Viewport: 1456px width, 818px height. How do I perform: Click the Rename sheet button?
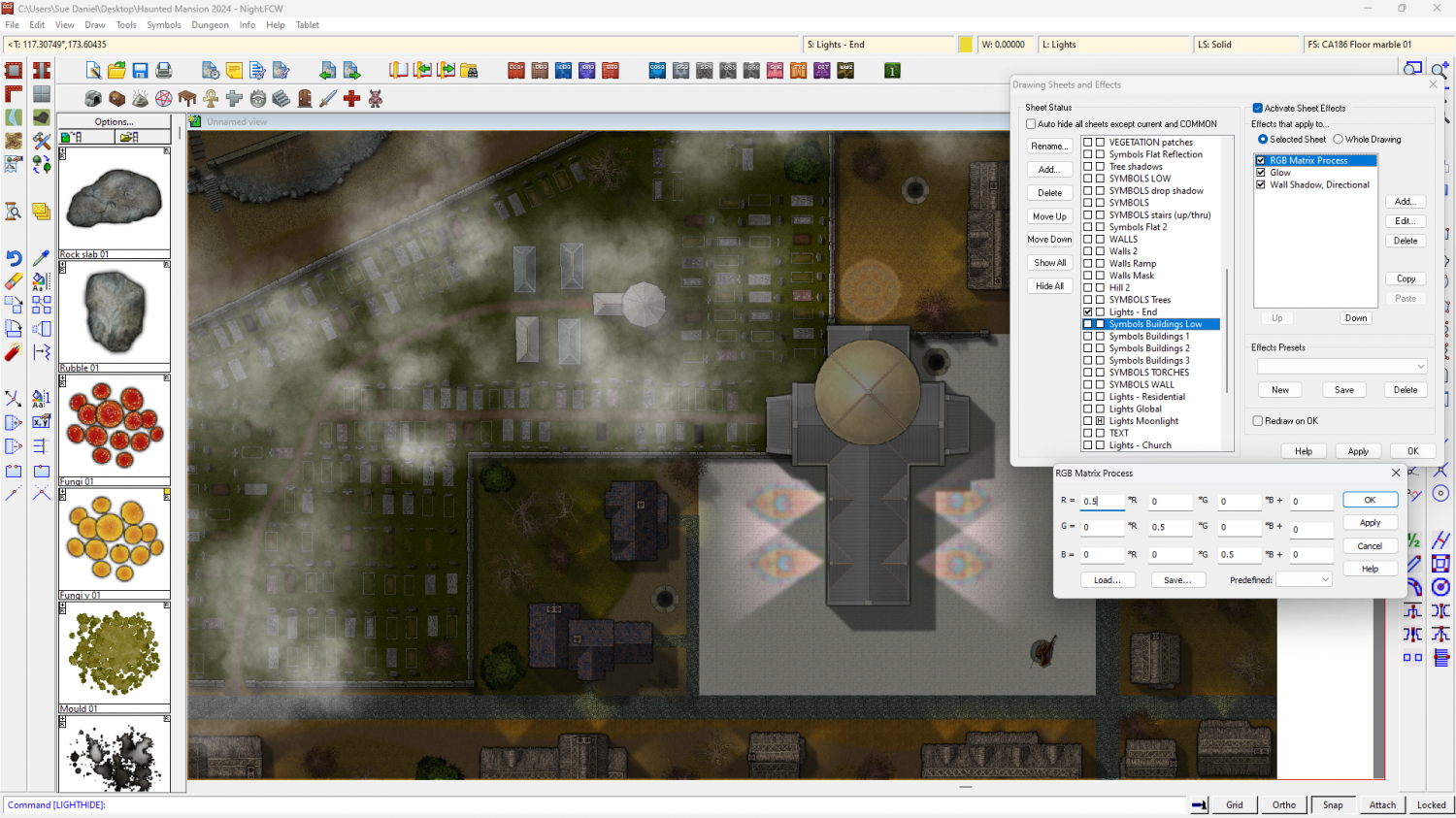pos(1049,147)
